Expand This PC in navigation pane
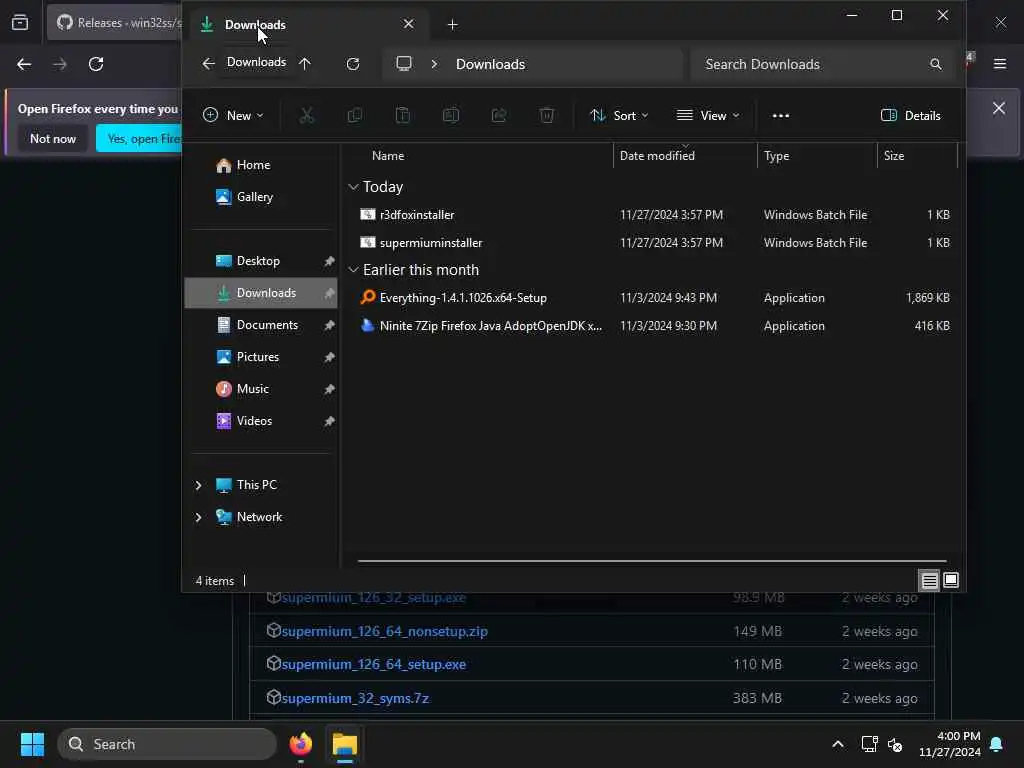This screenshot has height=768, width=1024. [x=199, y=485]
